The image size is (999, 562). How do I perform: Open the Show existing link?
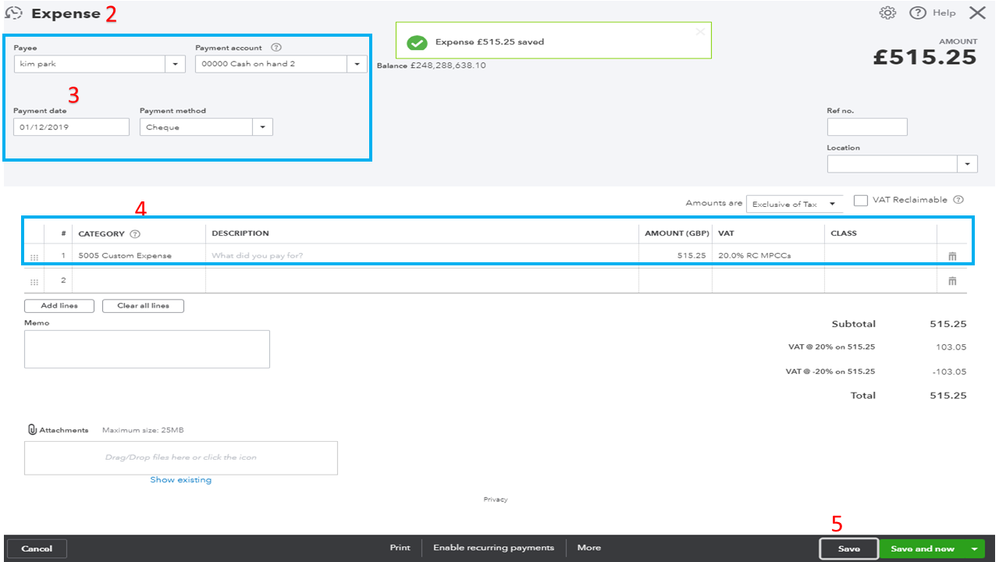click(181, 480)
